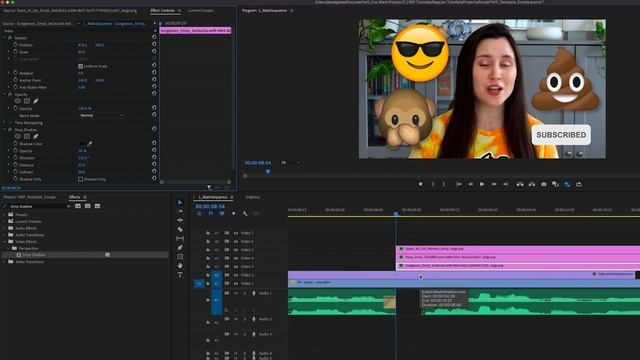Screen dimensions: 640x360
Task: Select the Ripple Edit tool
Action: coord(180,220)
